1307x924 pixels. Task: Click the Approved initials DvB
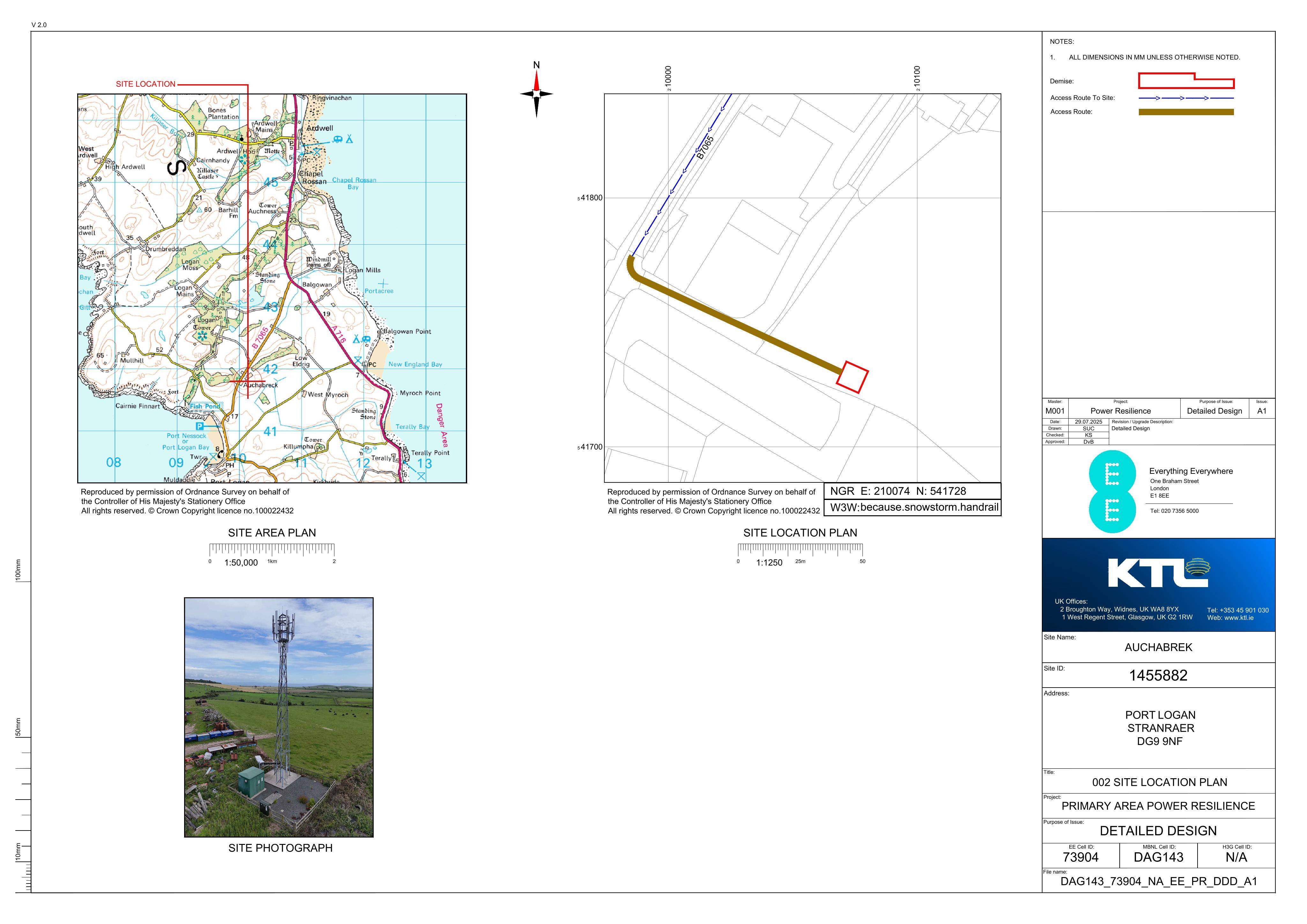click(x=1088, y=442)
